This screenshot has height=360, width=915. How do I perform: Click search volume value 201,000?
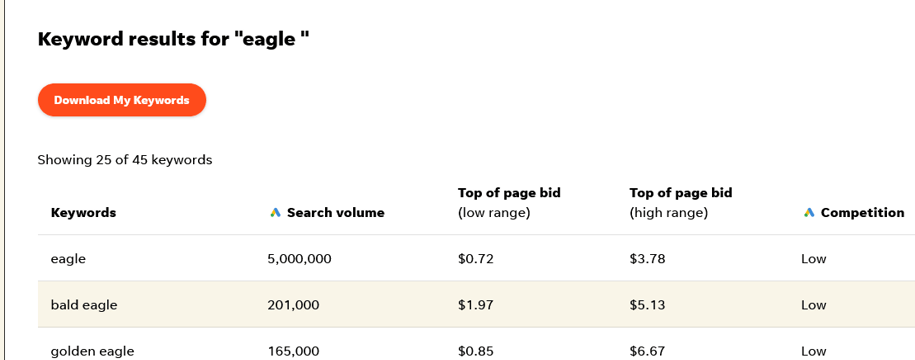point(294,305)
